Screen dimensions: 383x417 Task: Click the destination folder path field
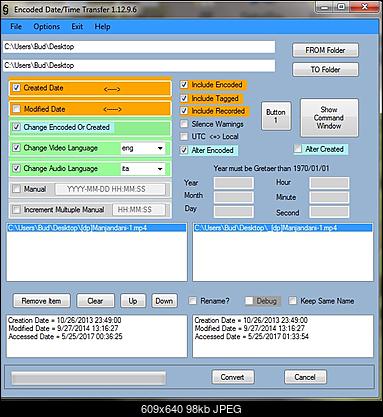click(139, 65)
